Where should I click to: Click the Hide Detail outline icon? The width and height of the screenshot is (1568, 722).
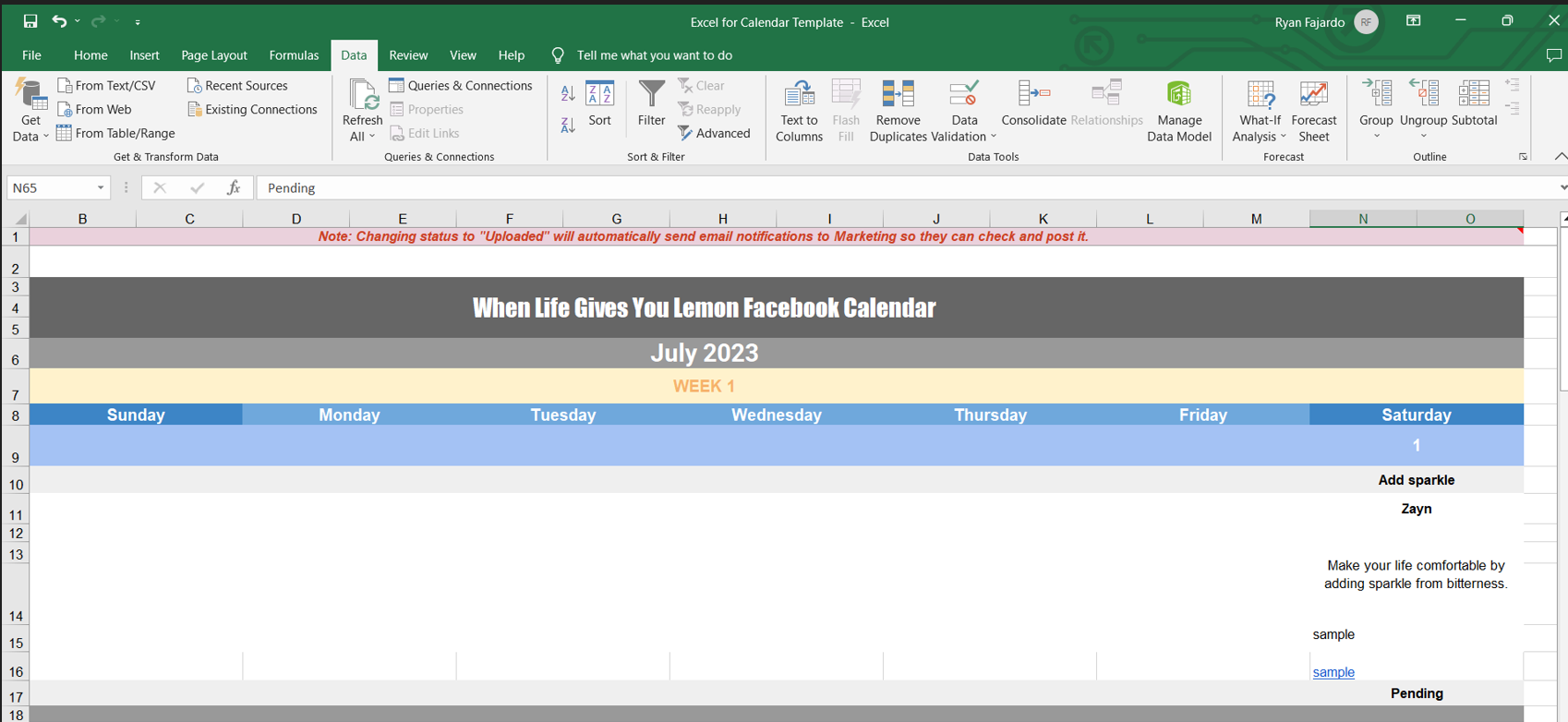[1512, 109]
